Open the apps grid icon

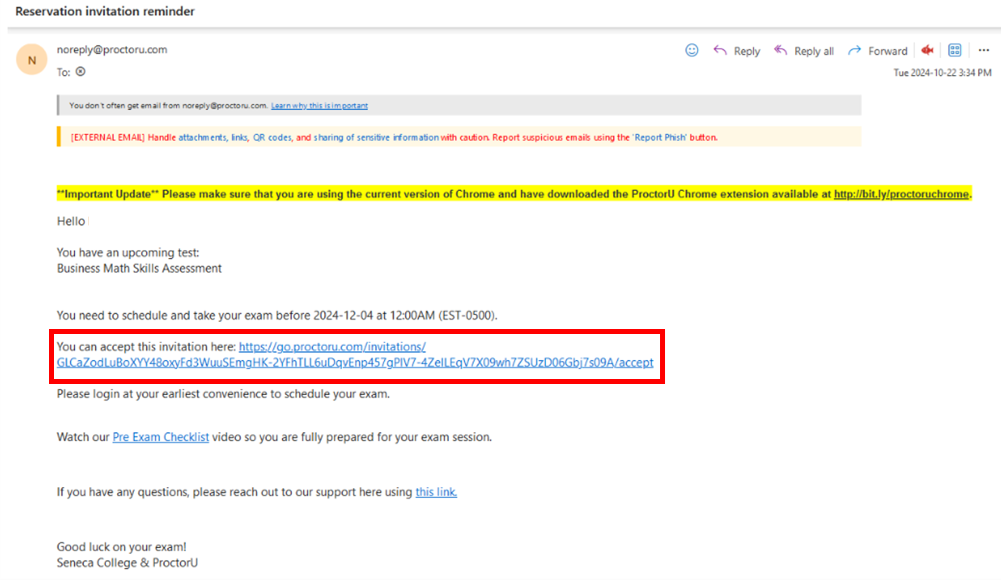click(x=955, y=50)
